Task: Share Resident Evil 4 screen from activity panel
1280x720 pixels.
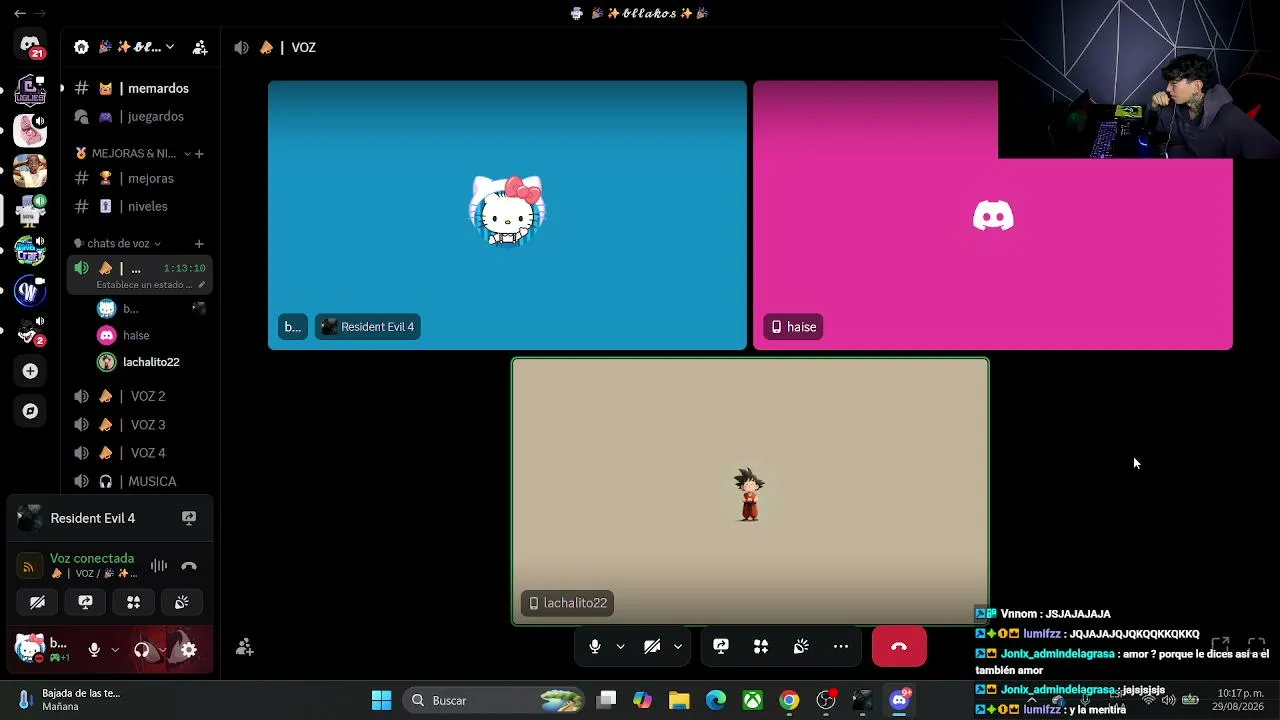Action: click(188, 518)
